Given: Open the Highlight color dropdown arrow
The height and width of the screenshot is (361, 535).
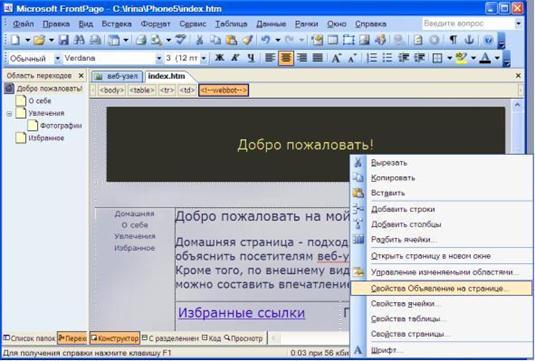Looking at the screenshot, I should [473, 58].
